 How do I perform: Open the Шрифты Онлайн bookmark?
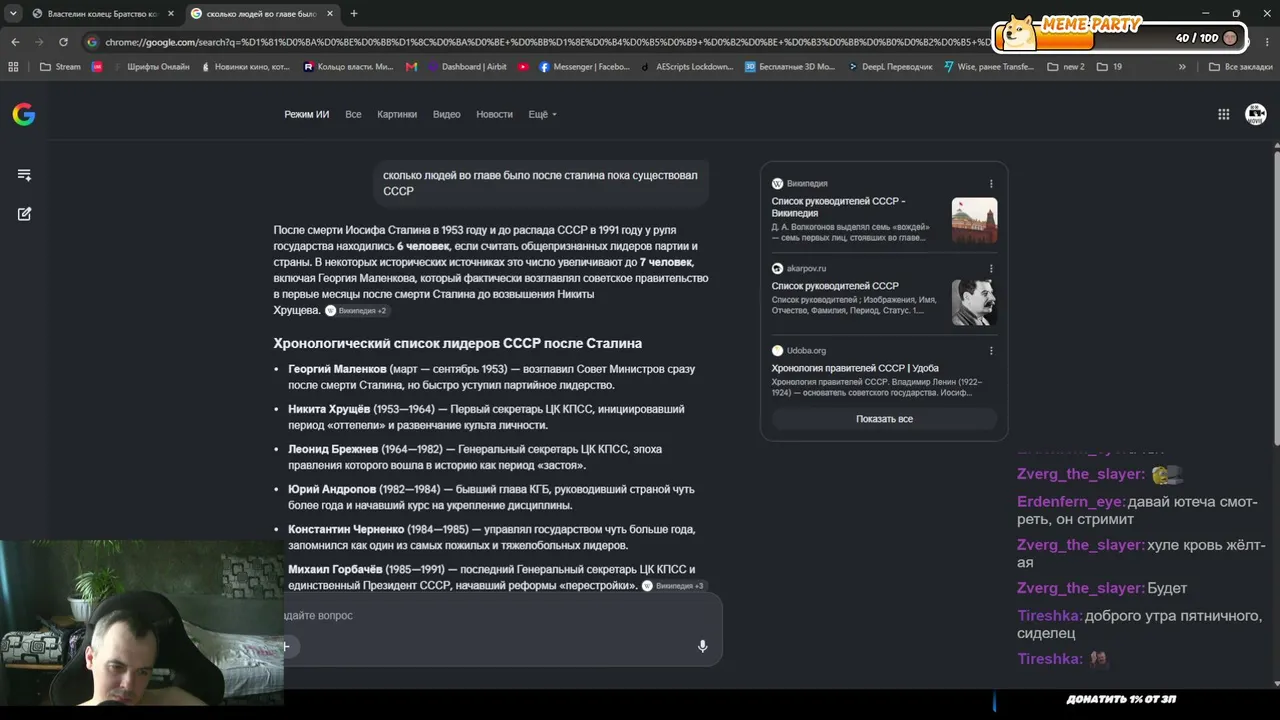150,67
